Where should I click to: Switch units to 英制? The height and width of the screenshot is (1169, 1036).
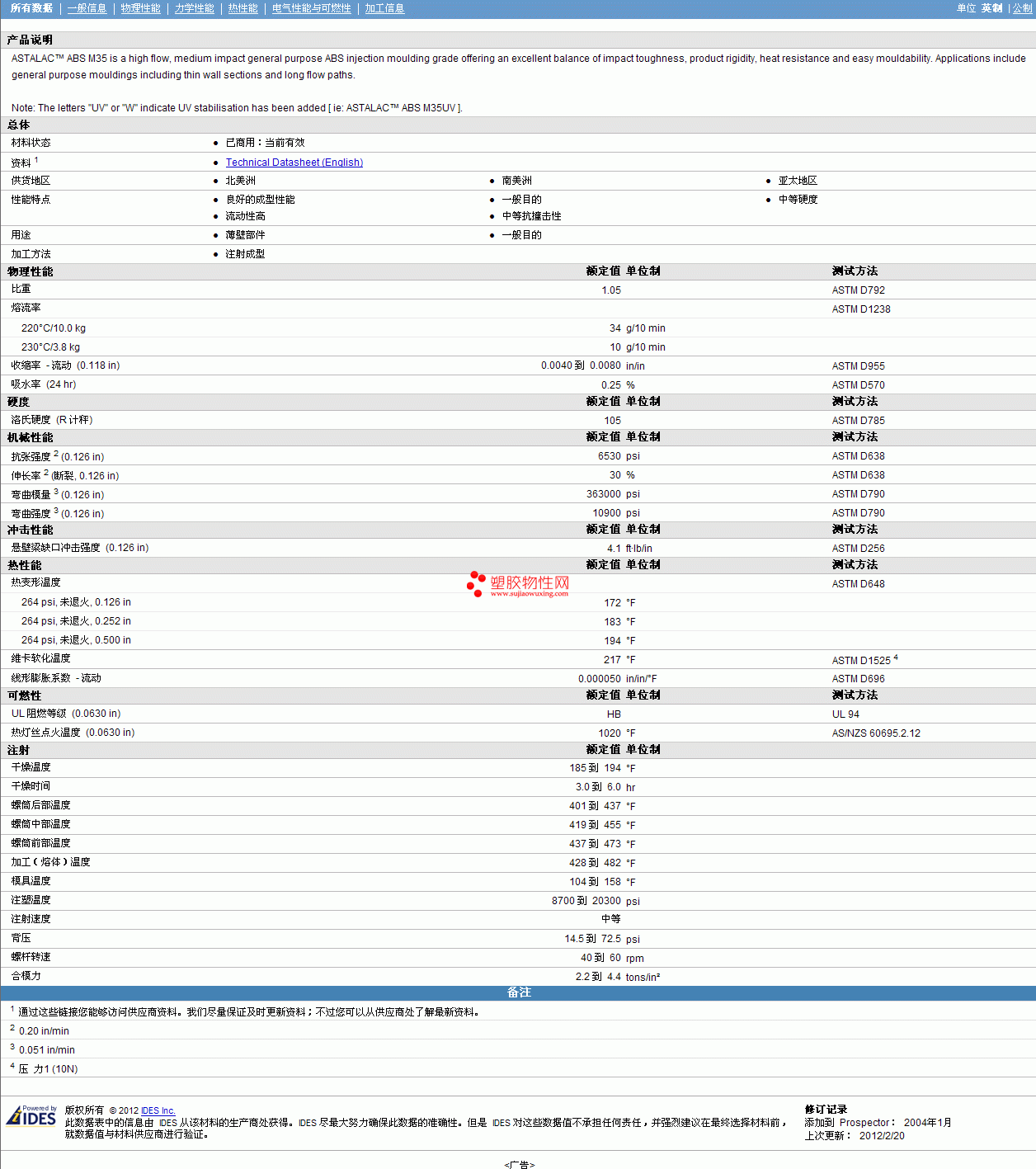pos(991,8)
